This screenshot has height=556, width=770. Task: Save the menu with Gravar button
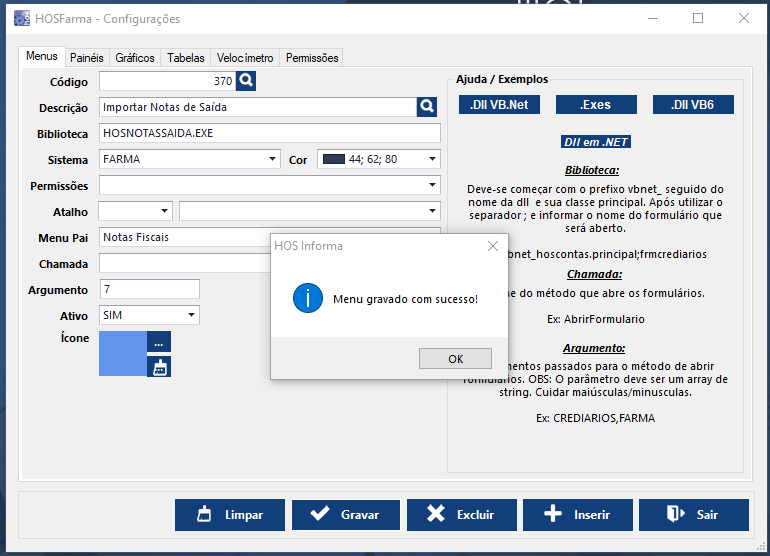tap(346, 515)
